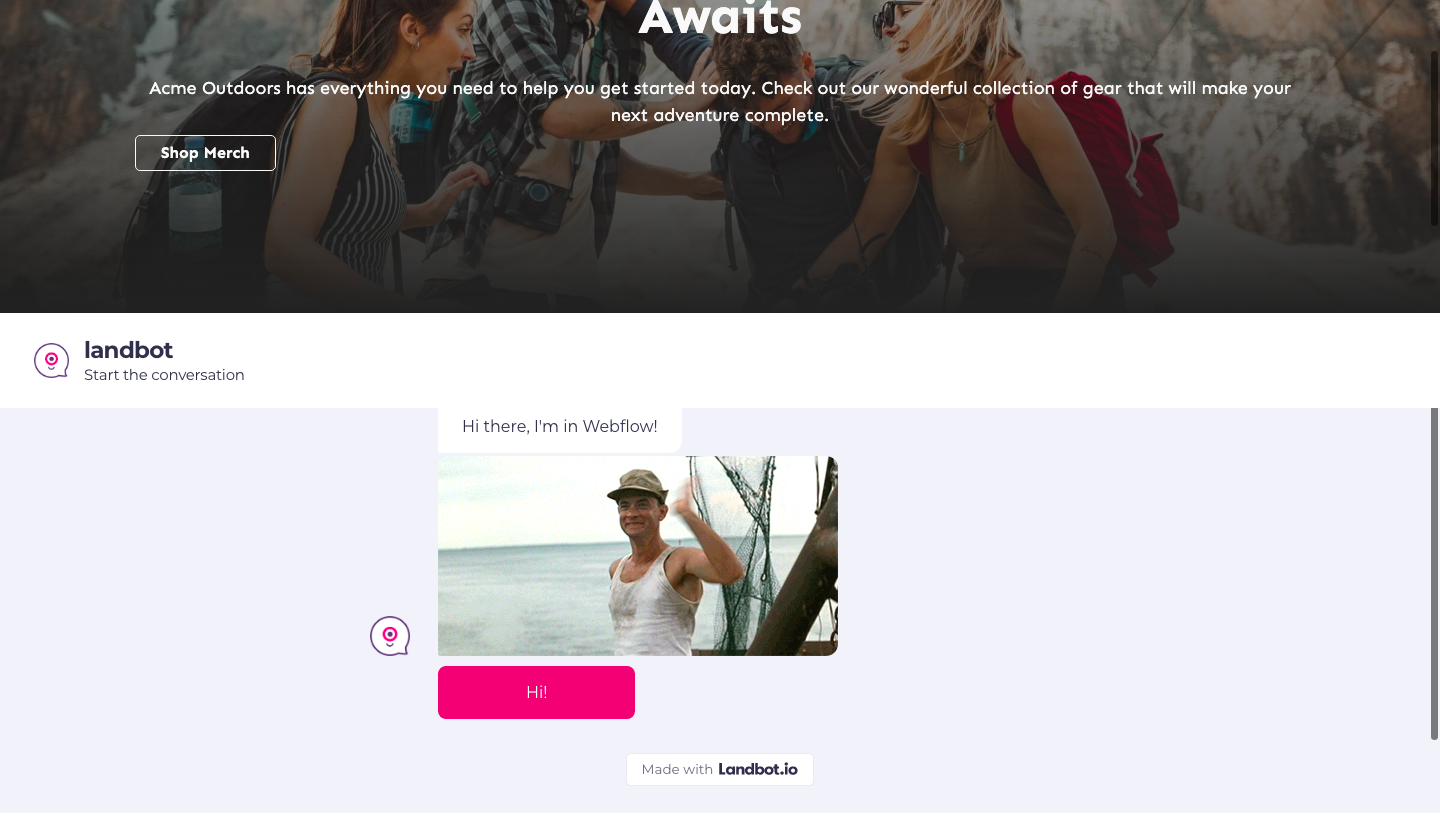Open the waving man GIF message
Viewport: 1440px width, 819px height.
(638, 556)
